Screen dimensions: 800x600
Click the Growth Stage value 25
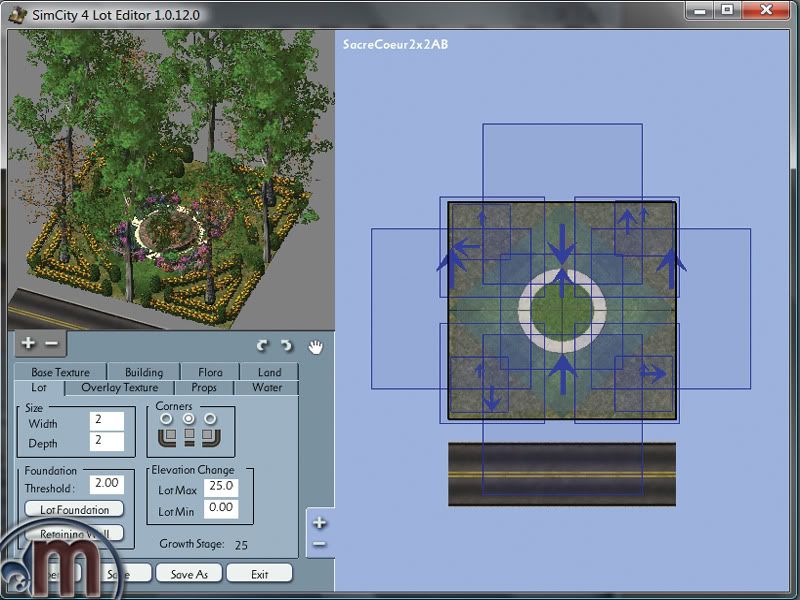(x=241, y=545)
